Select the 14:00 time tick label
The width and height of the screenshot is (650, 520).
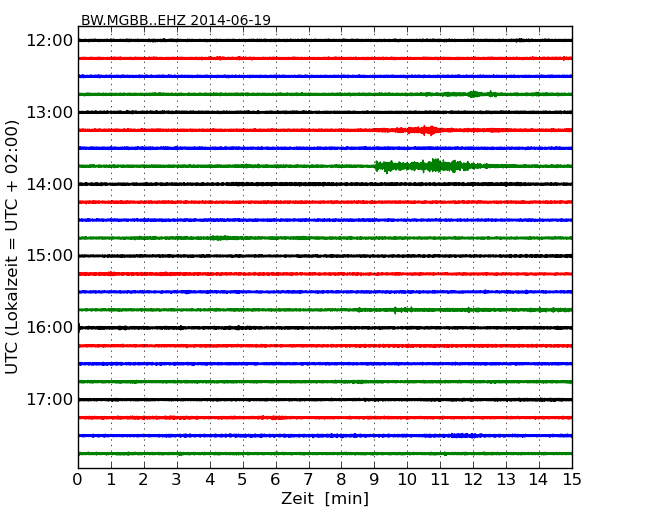click(x=49, y=184)
